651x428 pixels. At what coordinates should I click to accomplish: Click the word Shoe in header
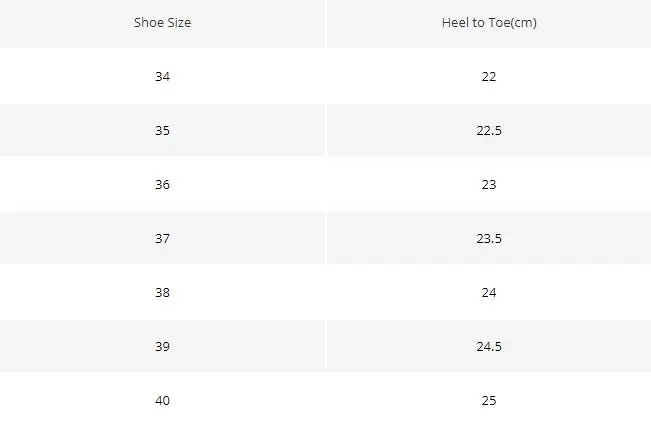[x=149, y=23]
